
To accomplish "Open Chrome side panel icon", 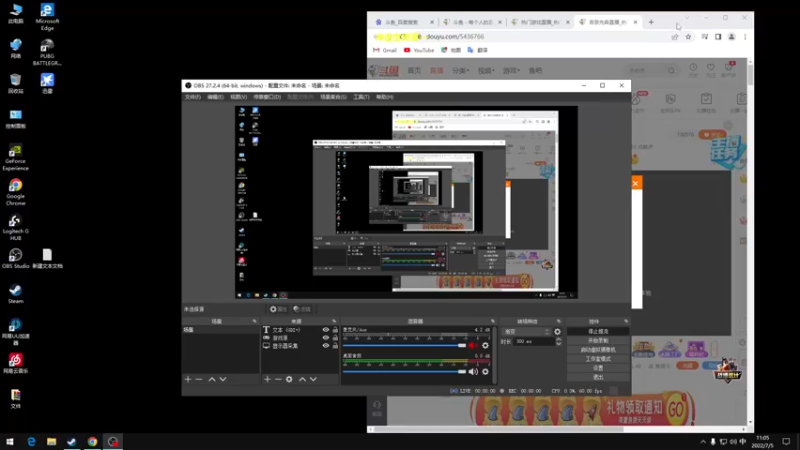I will coord(718,37).
